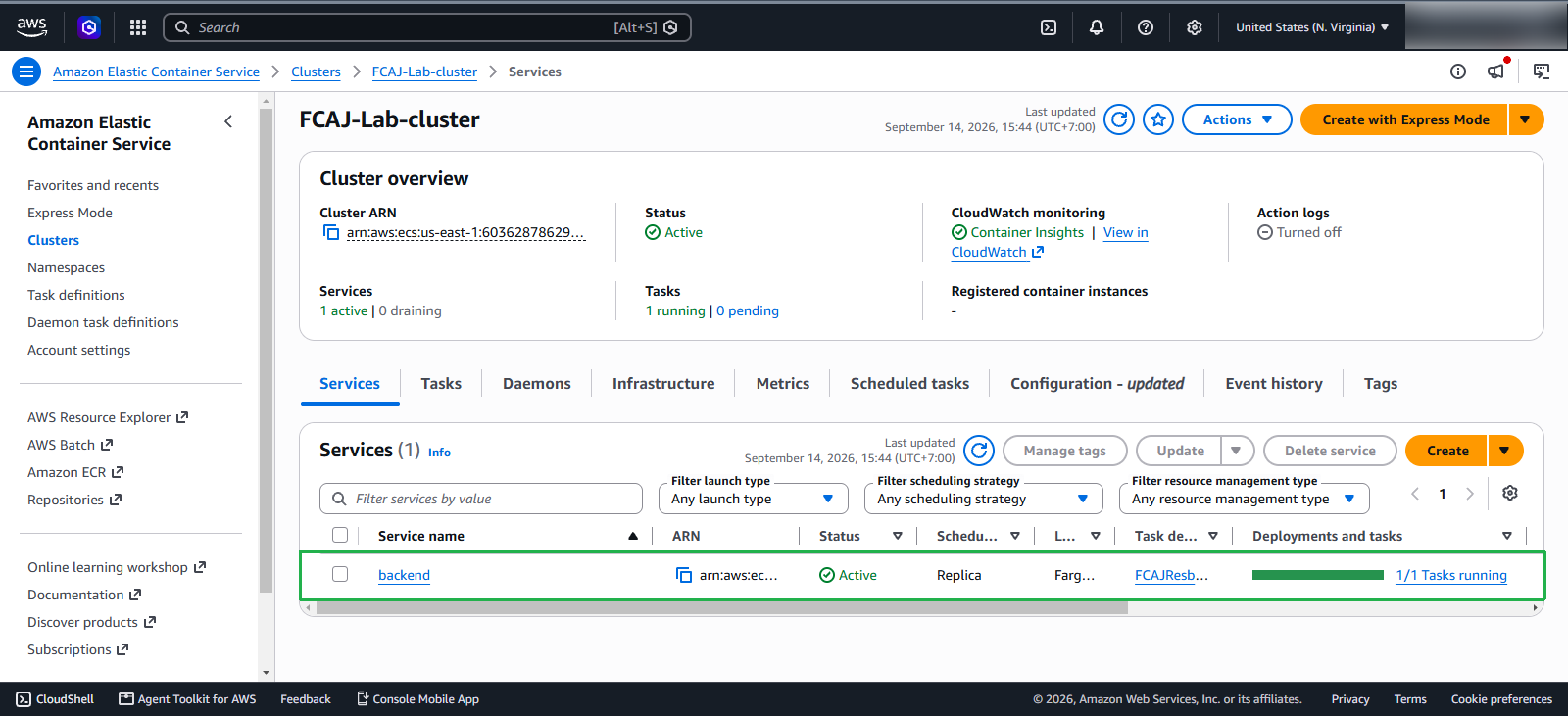Open the help question mark icon

(1146, 27)
